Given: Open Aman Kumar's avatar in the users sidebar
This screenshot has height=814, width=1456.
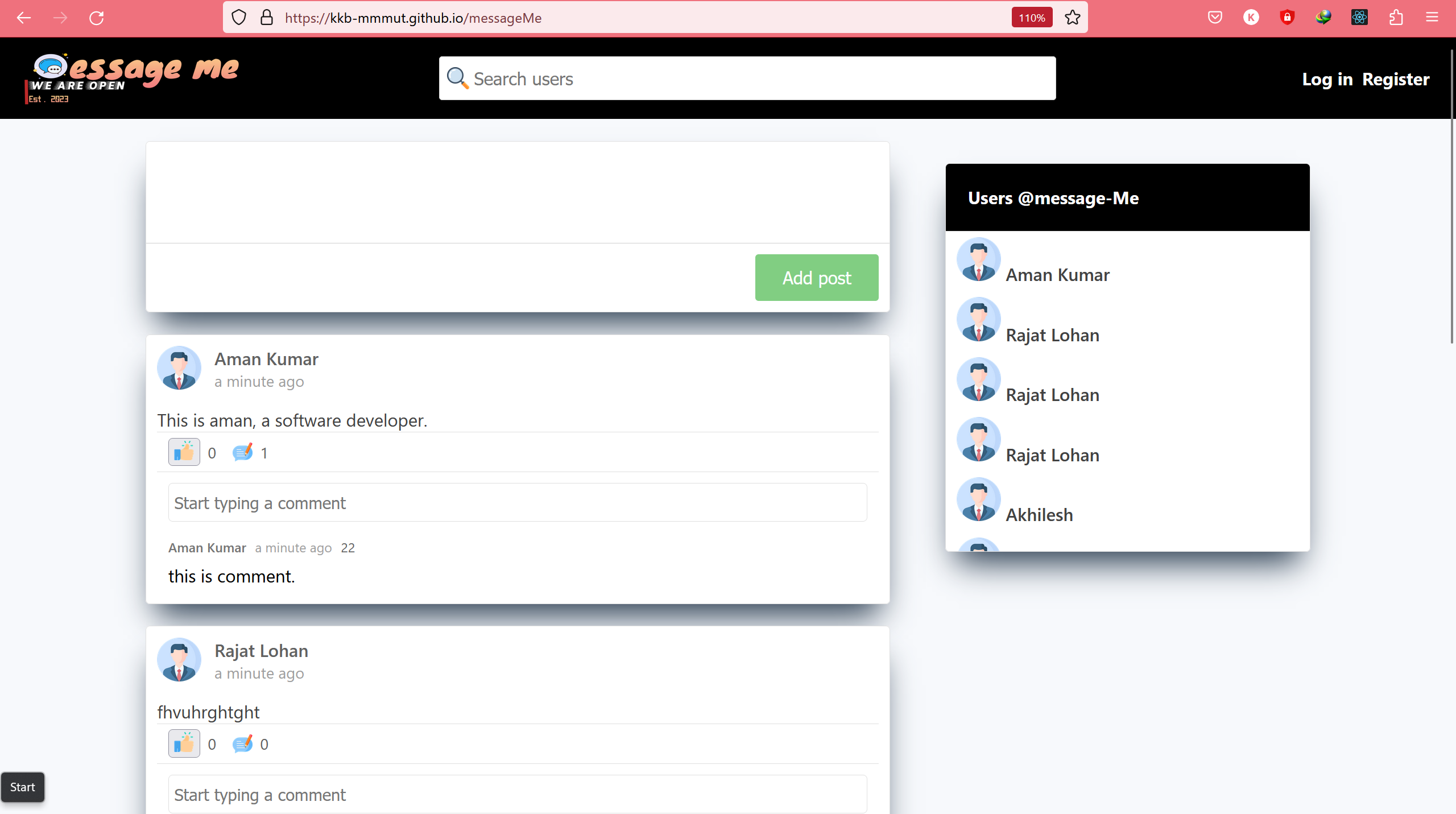Looking at the screenshot, I should pyautogui.click(x=978, y=260).
